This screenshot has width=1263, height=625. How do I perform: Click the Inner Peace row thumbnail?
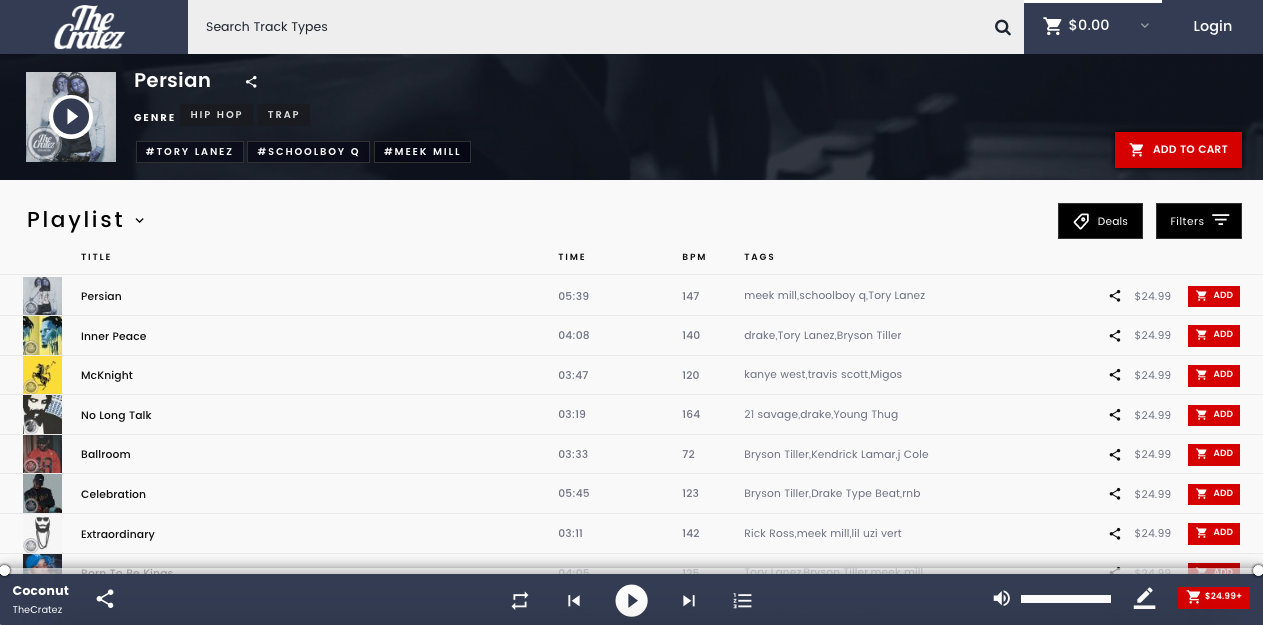(x=42, y=336)
